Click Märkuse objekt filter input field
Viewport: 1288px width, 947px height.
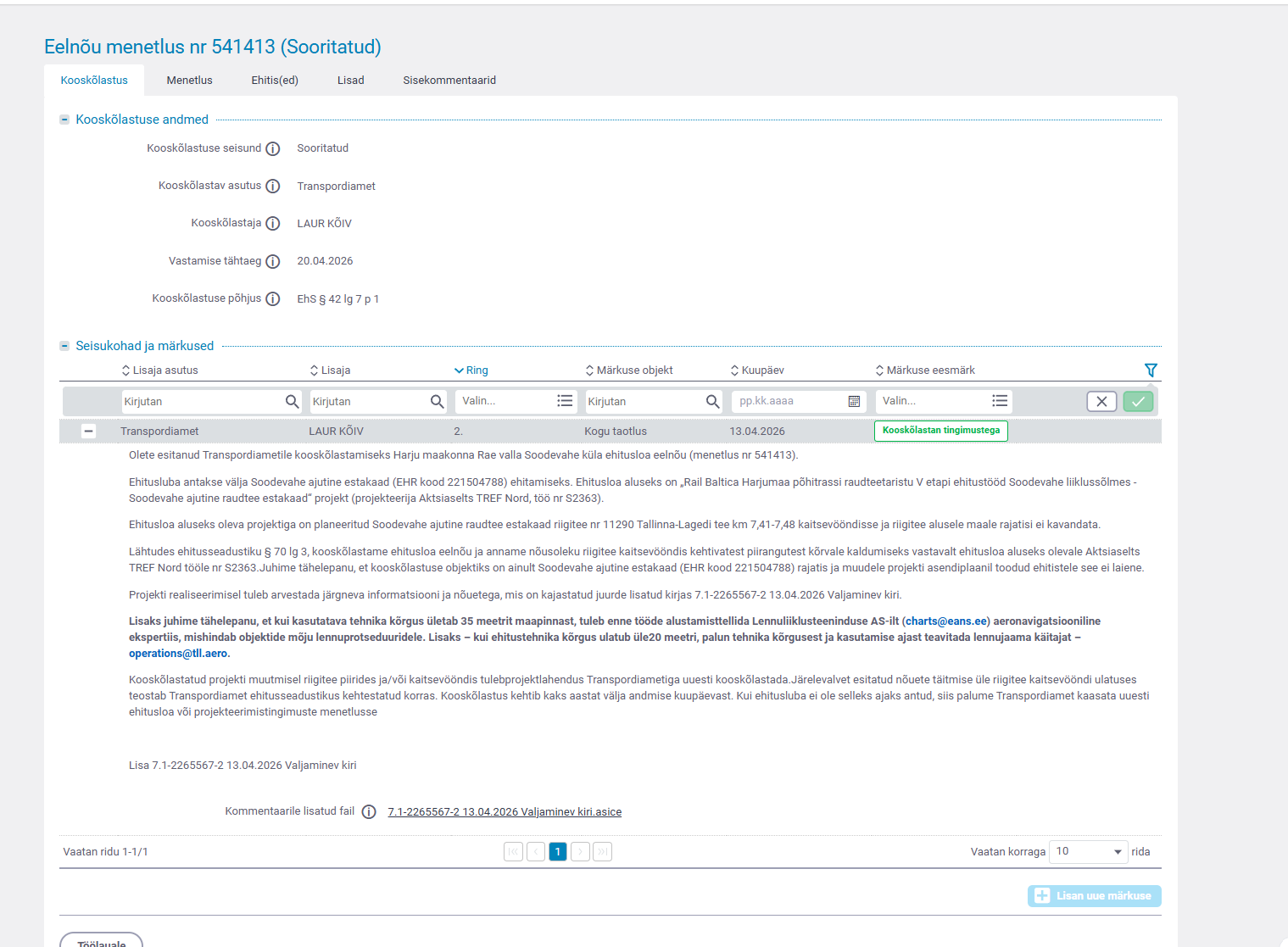click(x=644, y=402)
